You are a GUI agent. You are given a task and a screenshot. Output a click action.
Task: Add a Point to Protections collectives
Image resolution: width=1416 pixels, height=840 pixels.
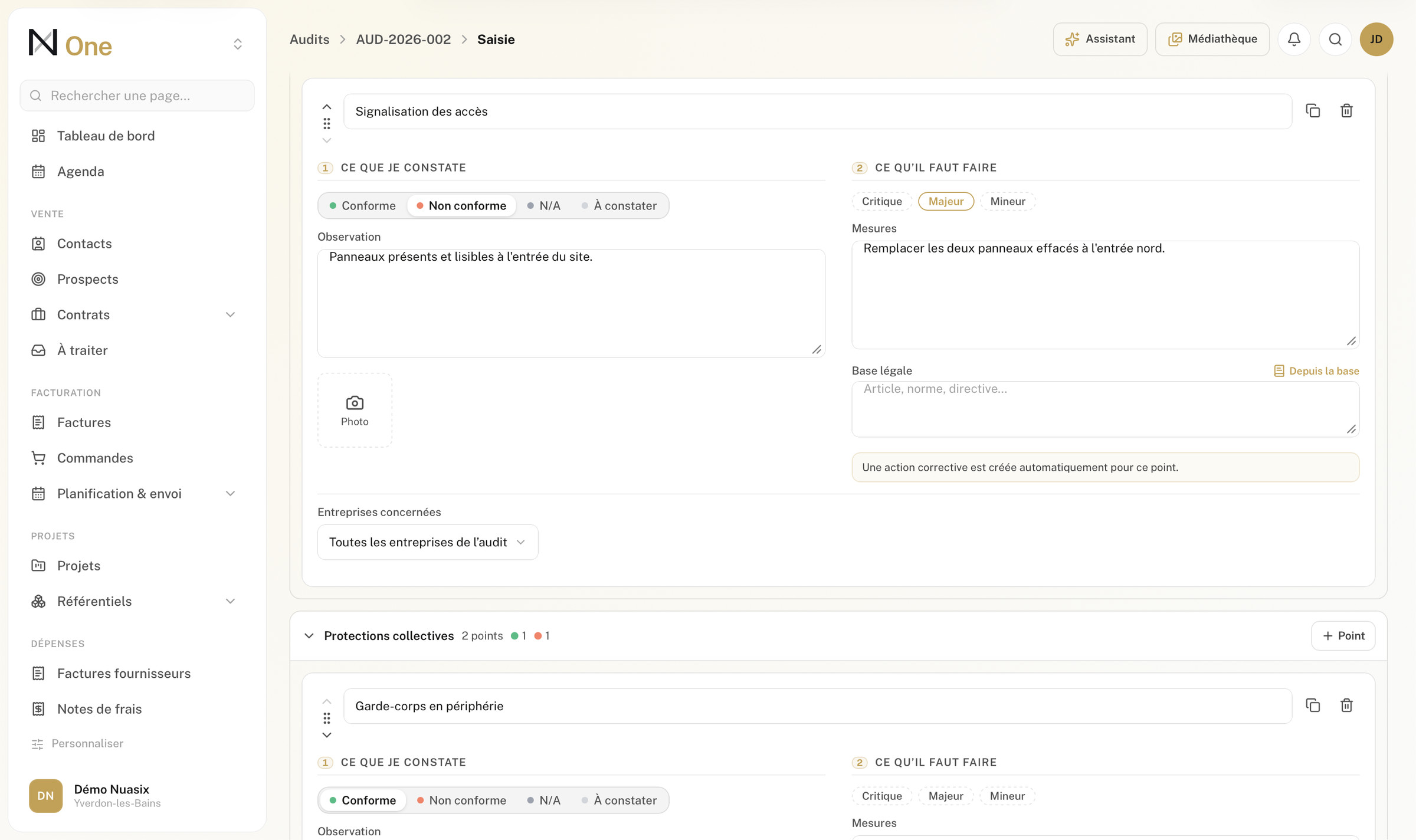1343,636
